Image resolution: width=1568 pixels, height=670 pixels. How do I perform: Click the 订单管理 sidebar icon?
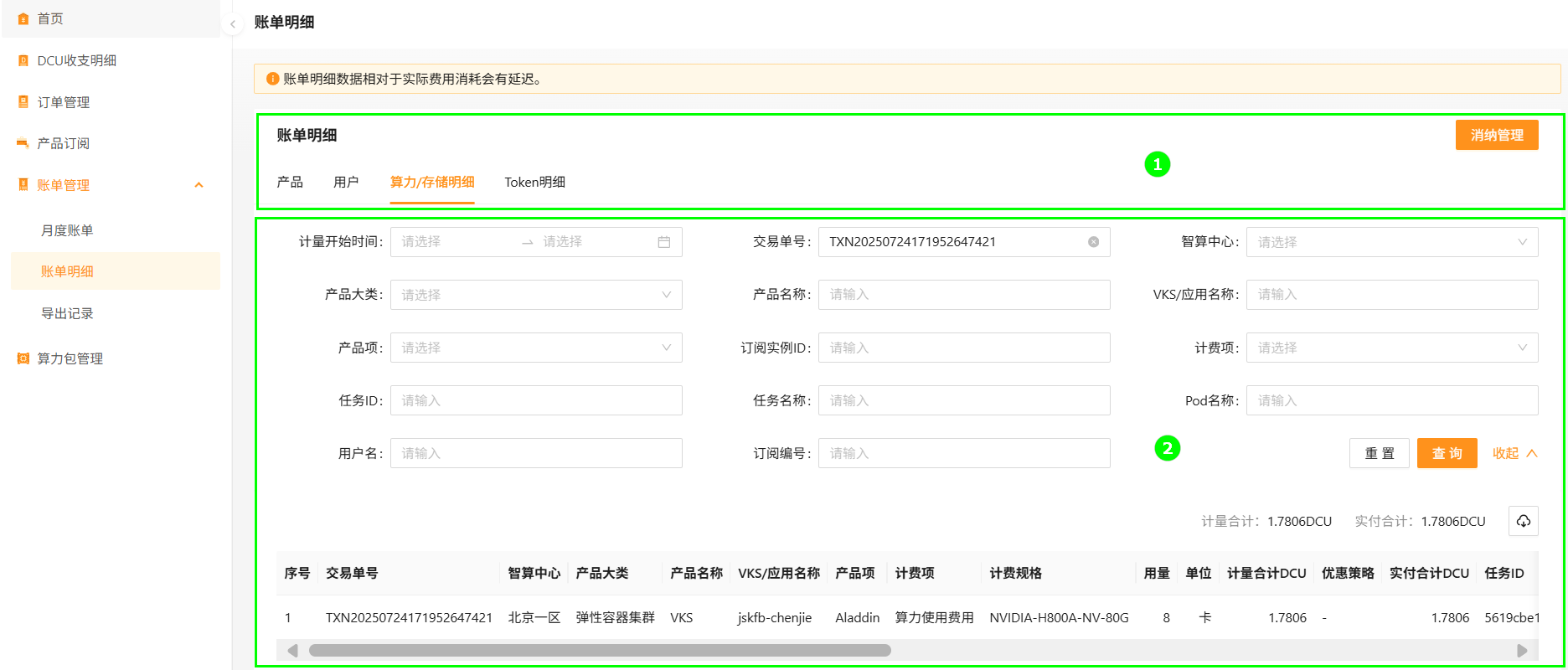click(x=23, y=102)
